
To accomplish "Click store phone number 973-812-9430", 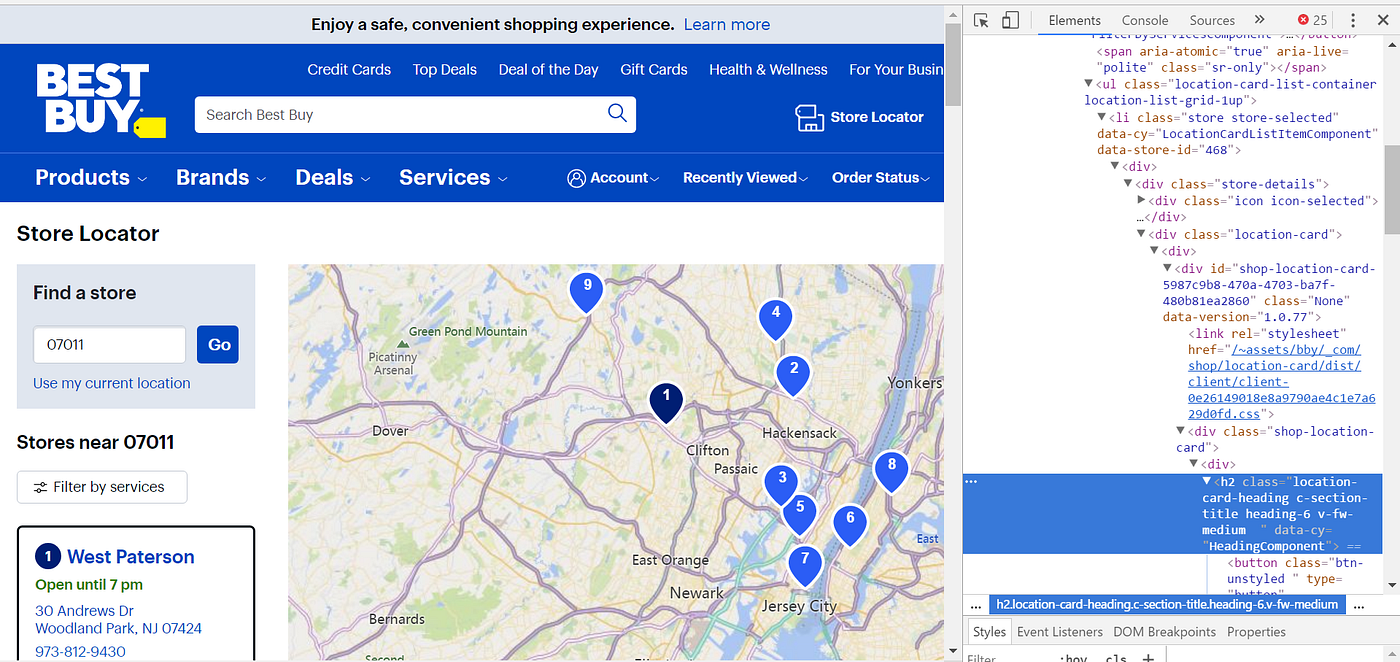I will tap(80, 652).
